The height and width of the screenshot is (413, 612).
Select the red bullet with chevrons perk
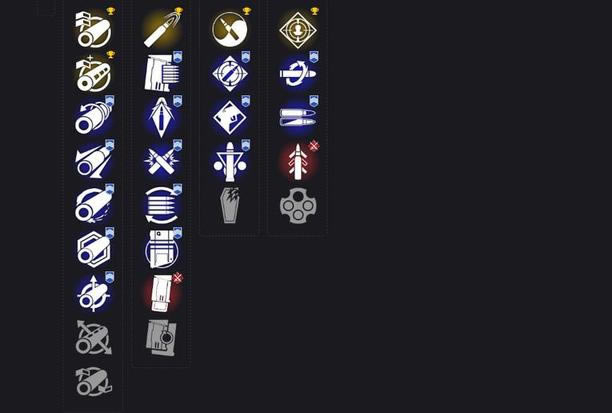click(x=298, y=161)
